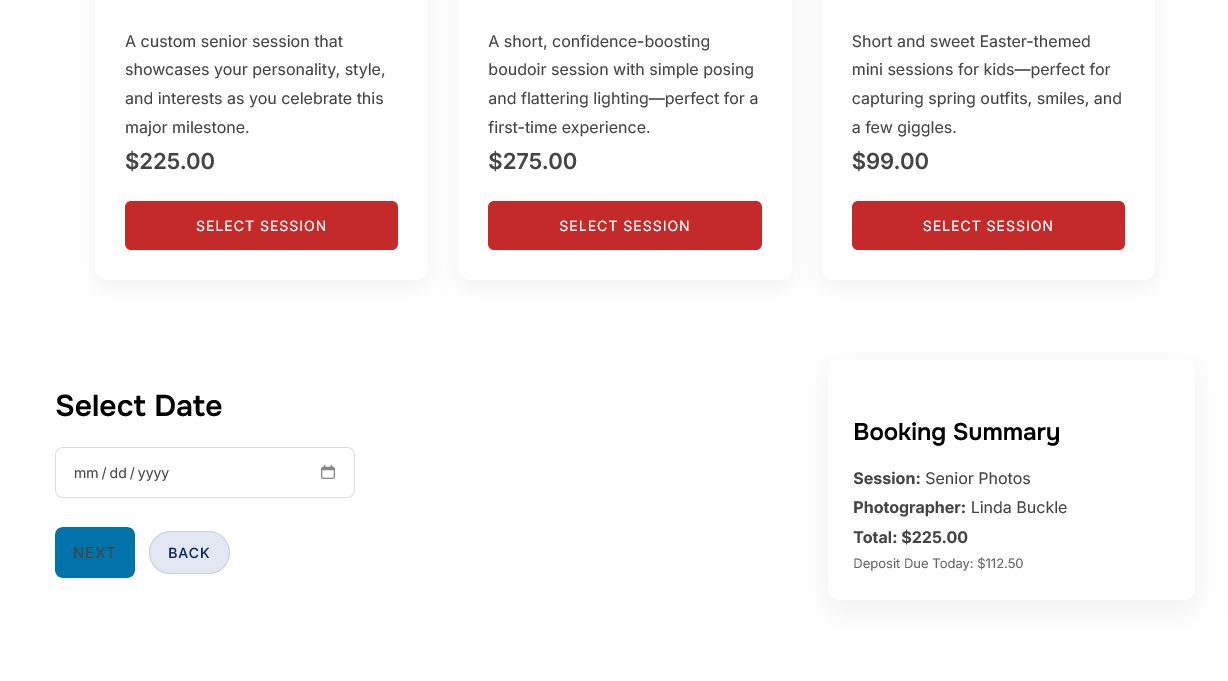1228x681 pixels.
Task: Click the boudoir session description text
Action: [x=622, y=84]
